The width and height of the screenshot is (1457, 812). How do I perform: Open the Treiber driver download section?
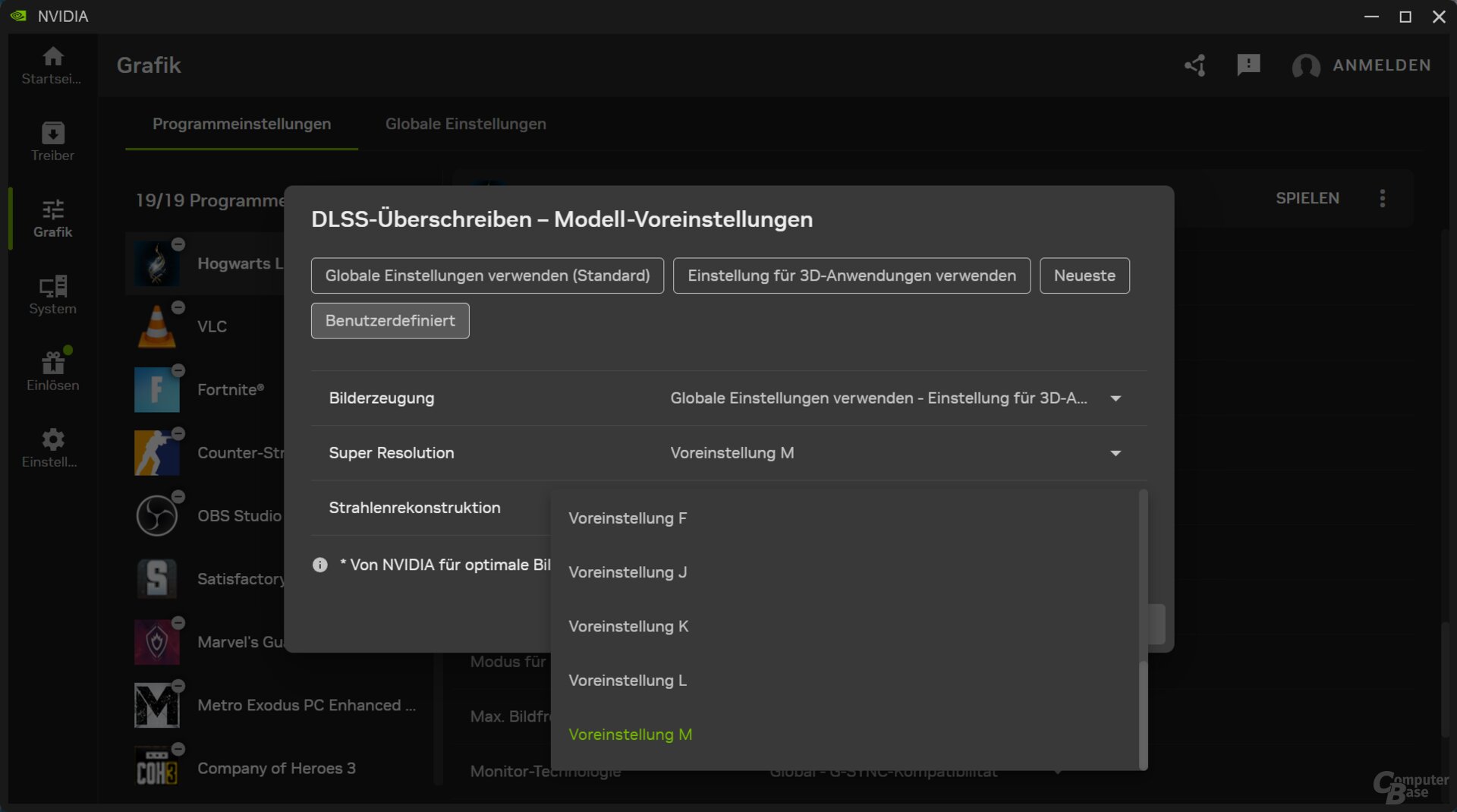pos(52,142)
